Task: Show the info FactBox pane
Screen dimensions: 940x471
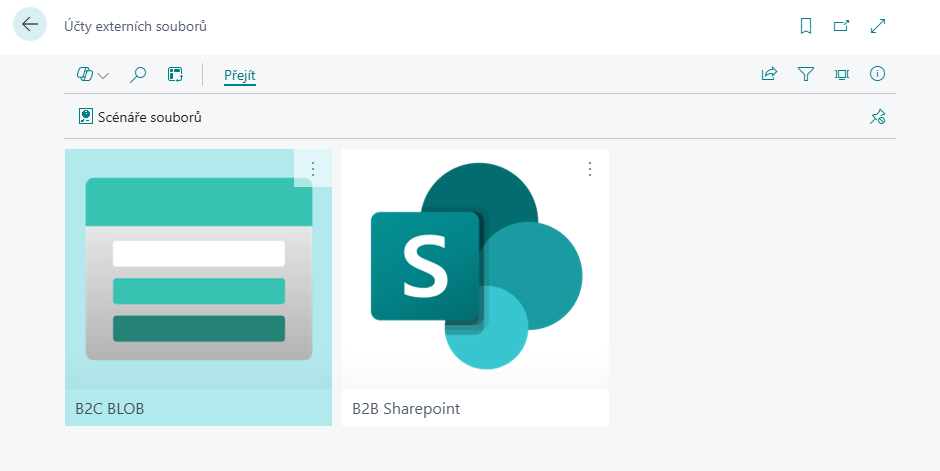Action: (x=878, y=74)
